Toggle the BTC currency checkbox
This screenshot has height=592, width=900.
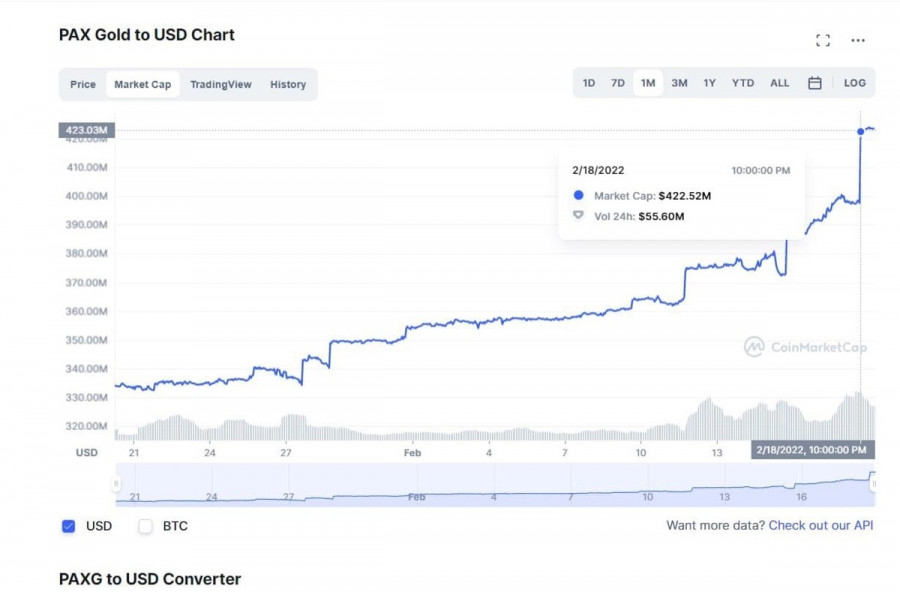(x=145, y=526)
